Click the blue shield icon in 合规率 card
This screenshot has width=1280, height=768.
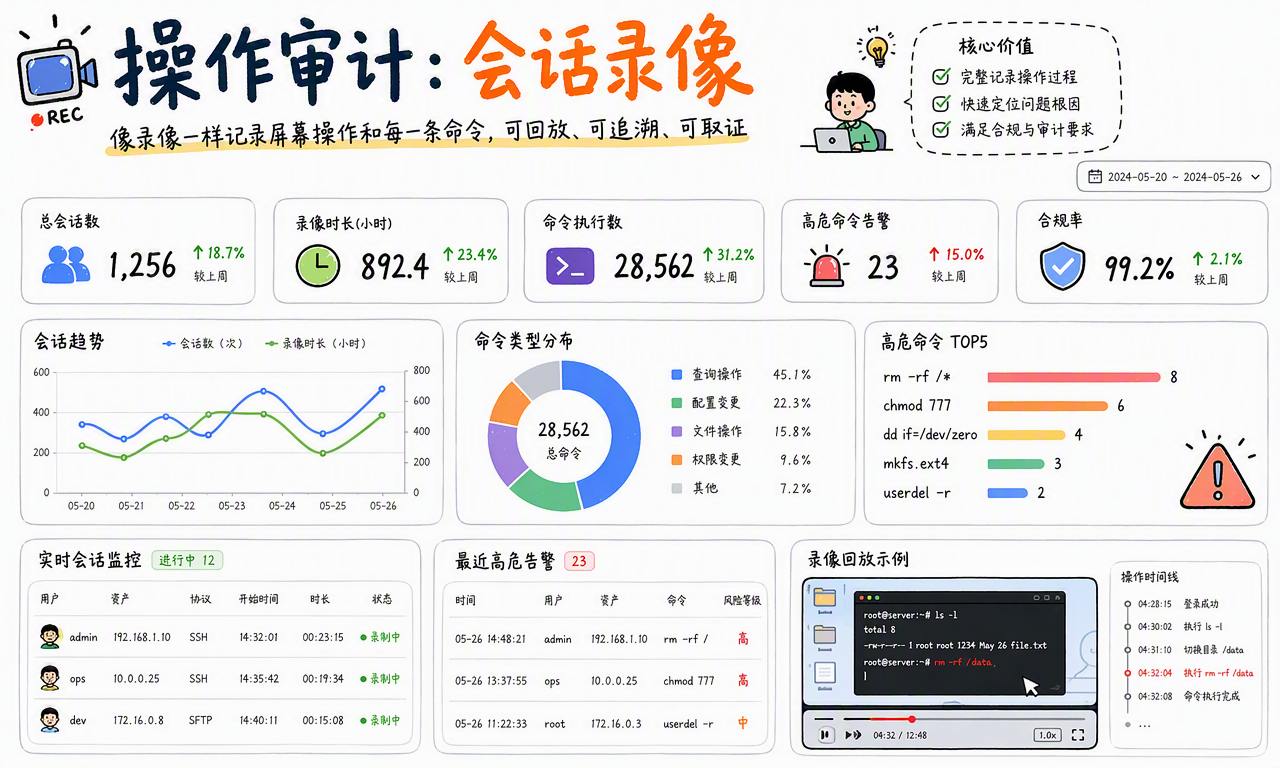coord(1062,266)
